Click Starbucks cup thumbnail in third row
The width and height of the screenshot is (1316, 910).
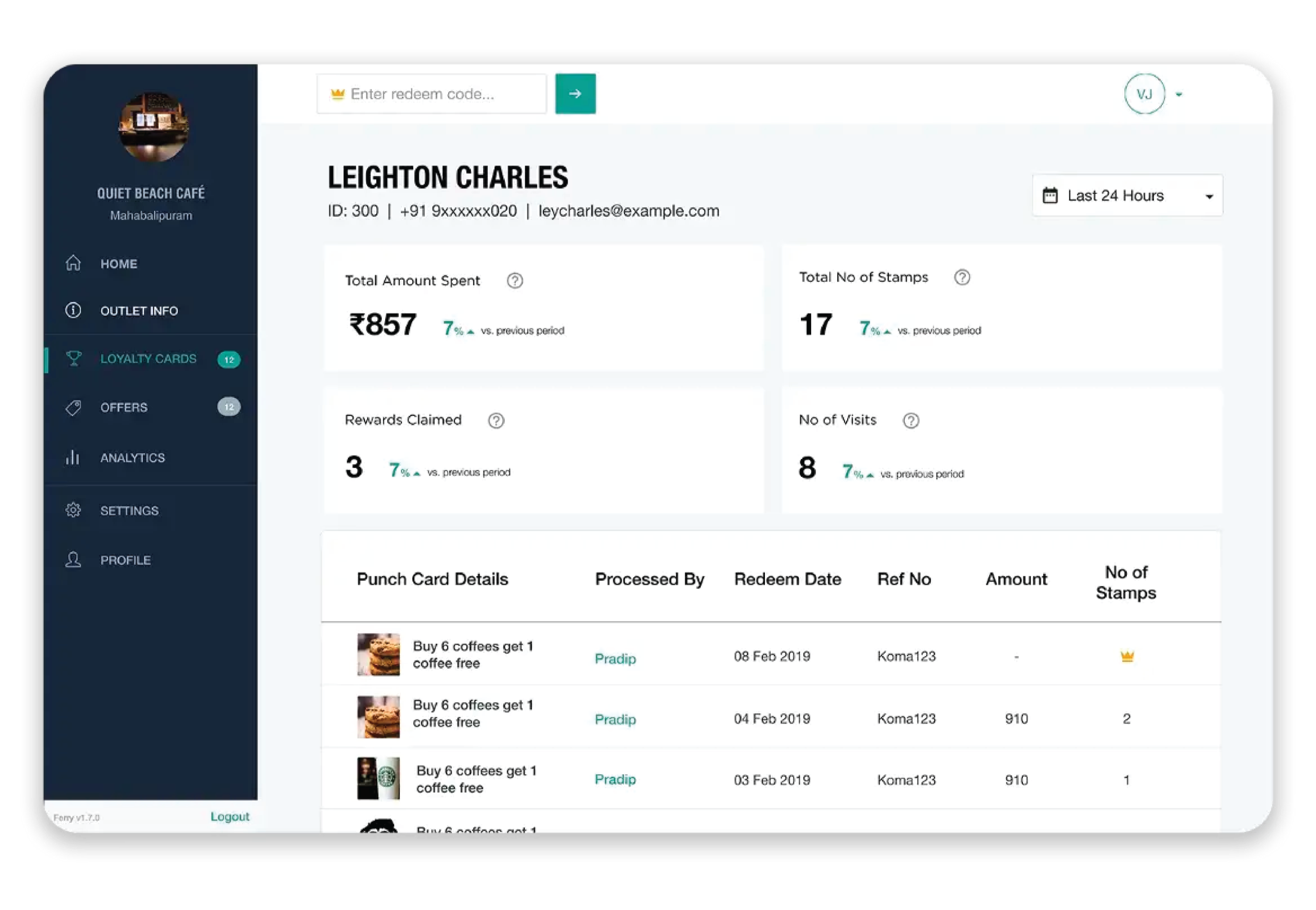click(378, 778)
